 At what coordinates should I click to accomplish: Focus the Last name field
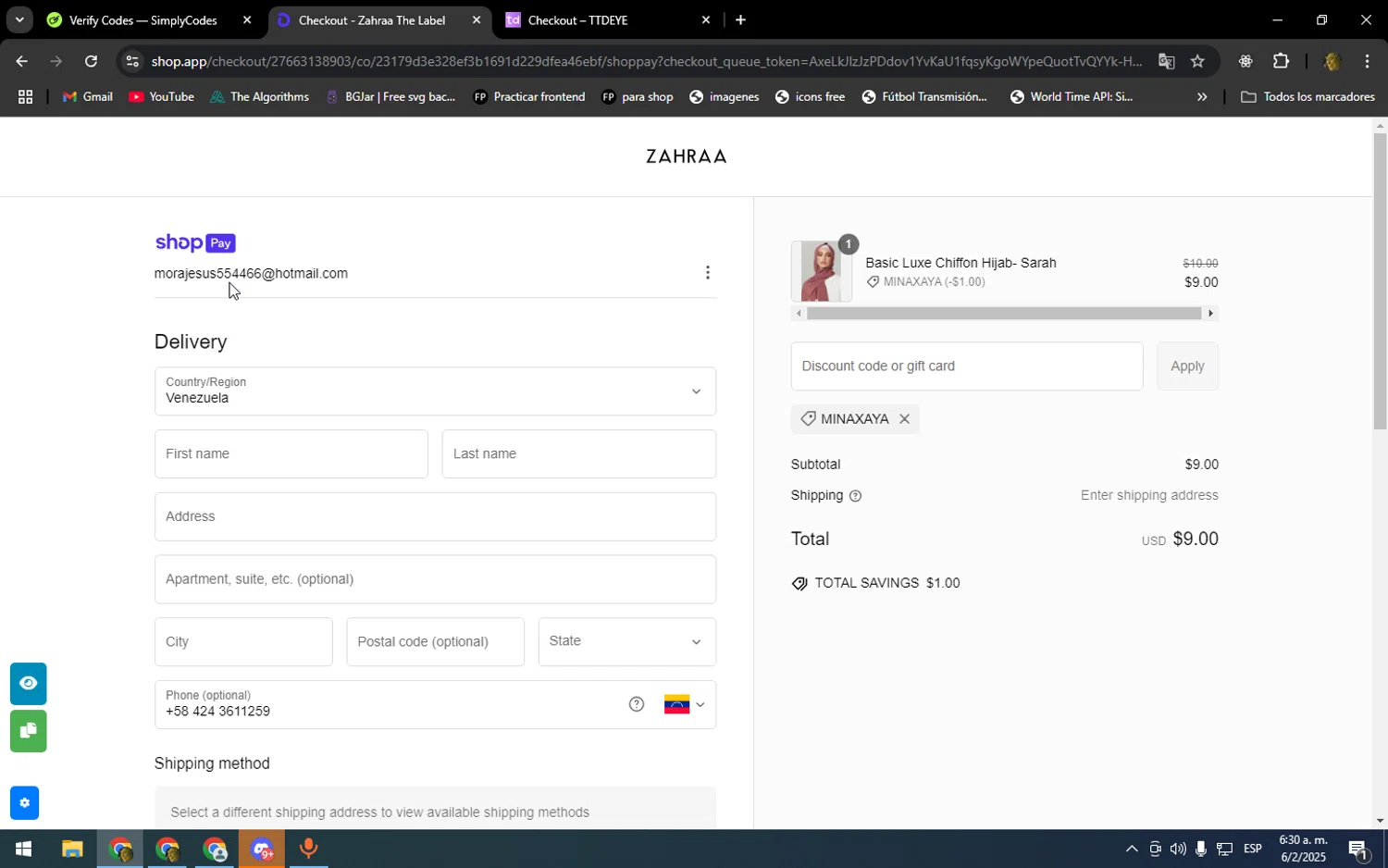click(x=579, y=454)
